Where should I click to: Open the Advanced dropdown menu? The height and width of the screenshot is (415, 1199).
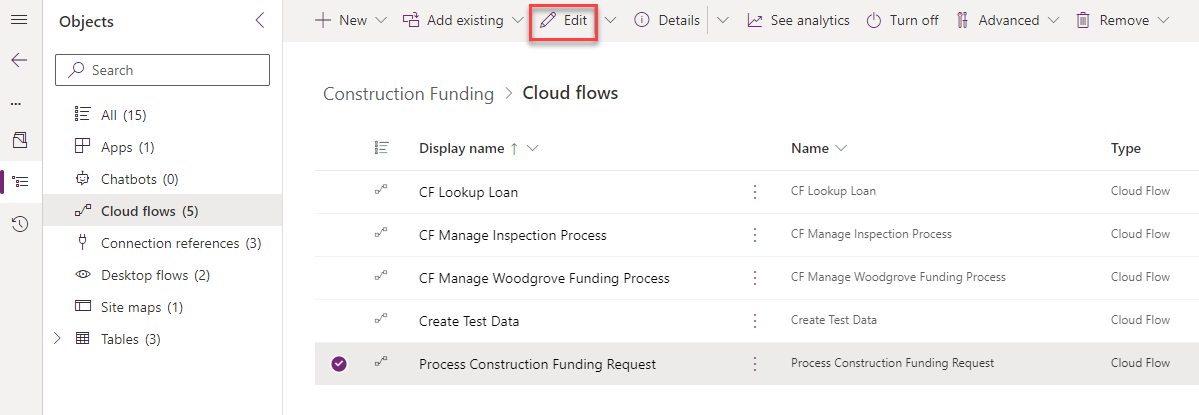pyautogui.click(x=1010, y=20)
